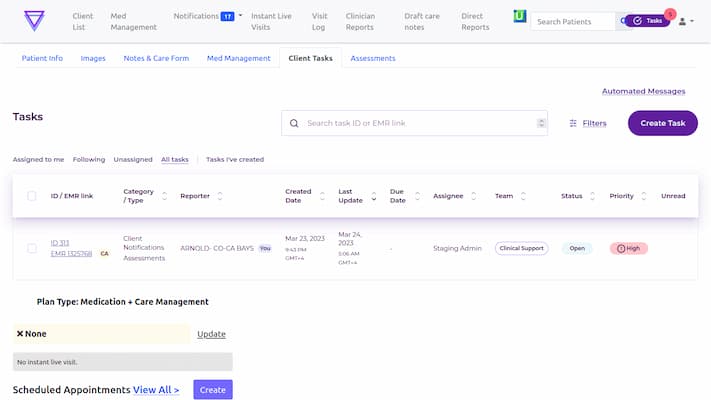Viewport: 711px width, 400px height.
Task: Click the Open status badge
Action: tap(577, 249)
